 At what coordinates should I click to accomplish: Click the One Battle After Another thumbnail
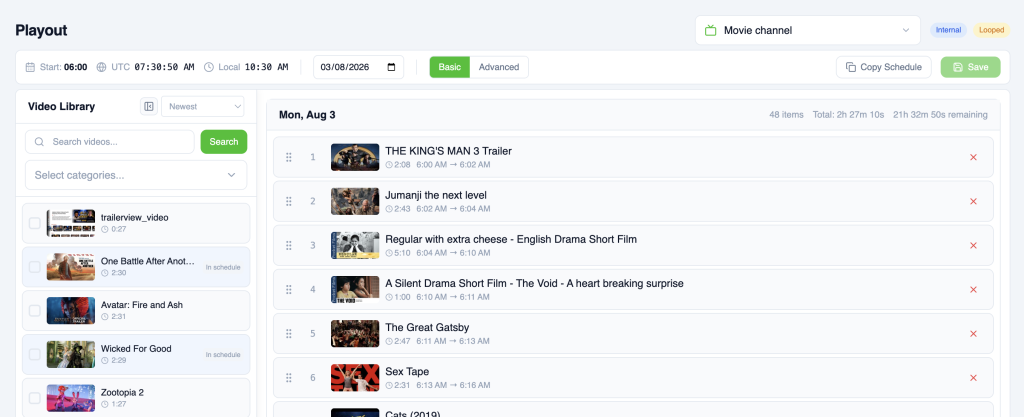coord(71,267)
